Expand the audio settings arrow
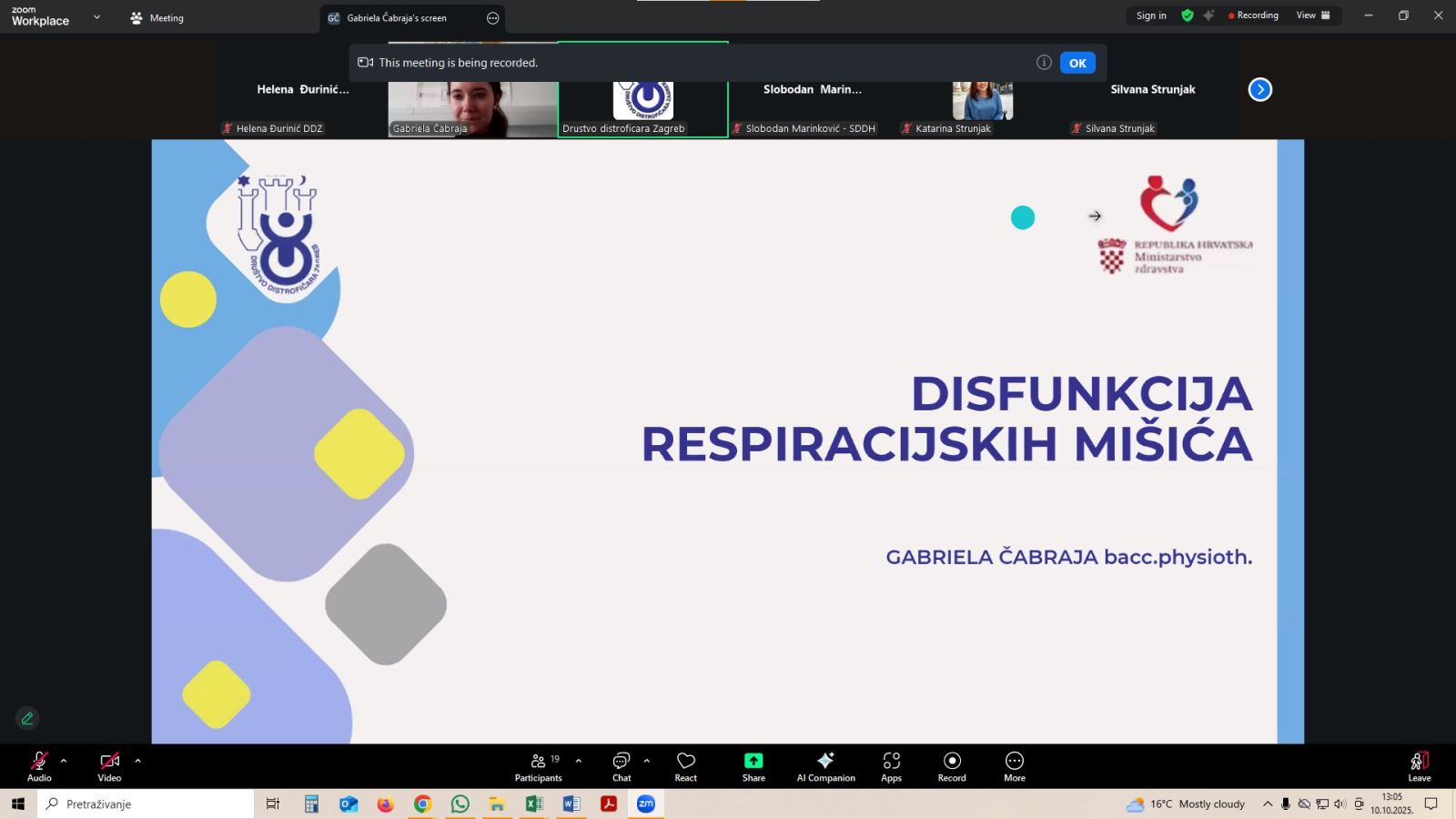The width and height of the screenshot is (1456, 819). click(x=64, y=761)
